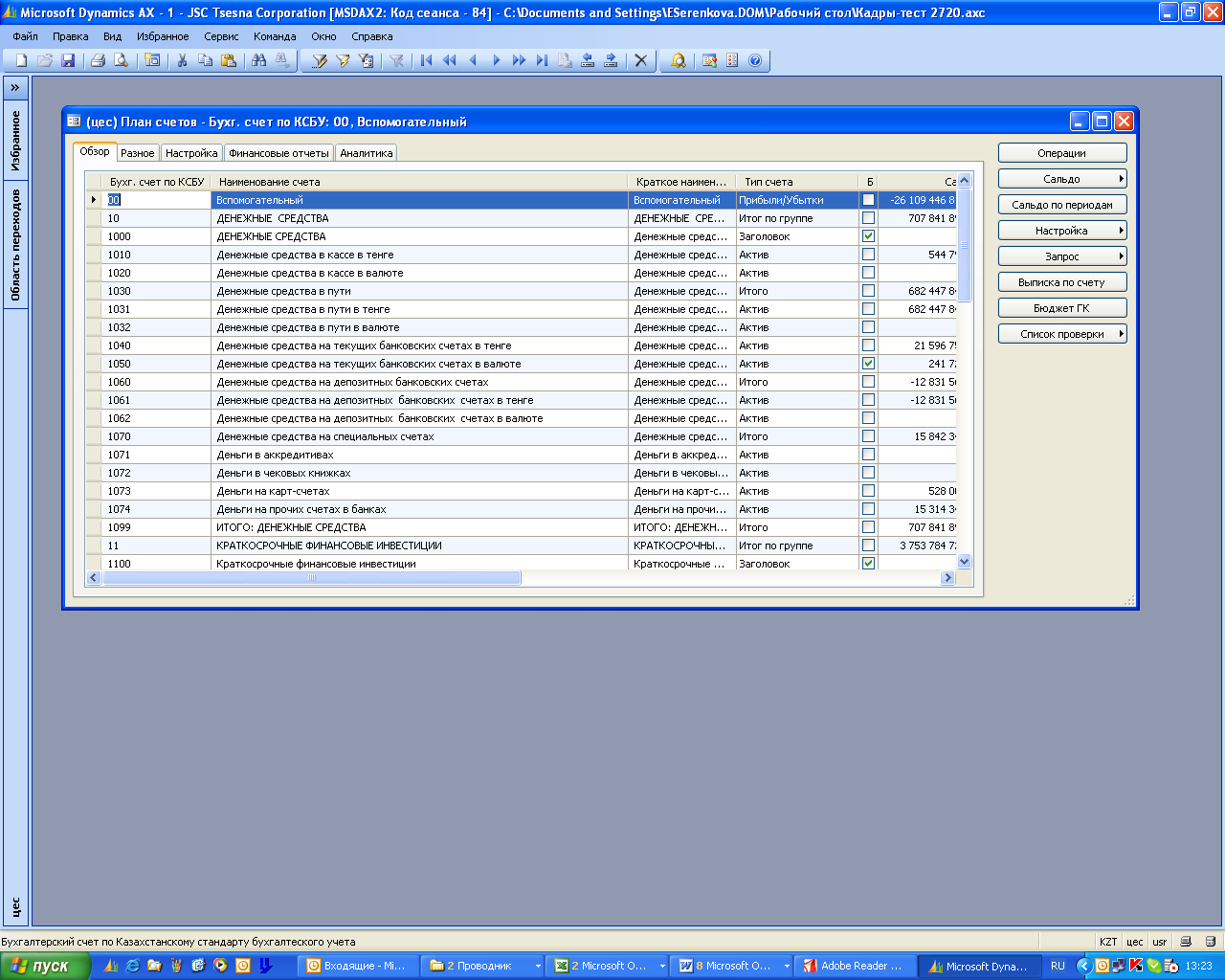Toggle checkbox for account 1010
The height and width of the screenshot is (980, 1225).
(868, 255)
